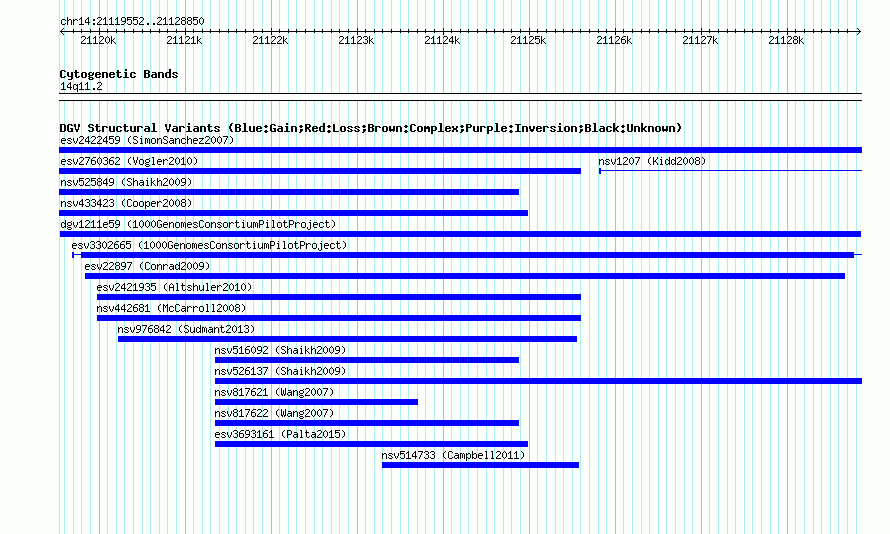Screen dimensions: 890x534
Task: Select the nsv516092 (Shaikh2009) label
Action: [280, 350]
